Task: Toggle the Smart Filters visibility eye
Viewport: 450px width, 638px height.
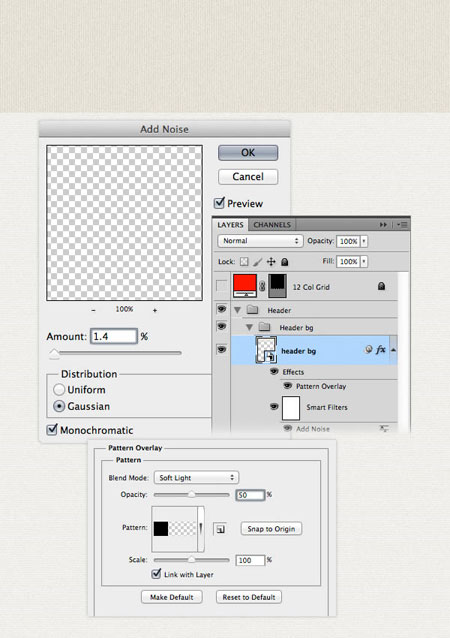Action: pos(274,406)
